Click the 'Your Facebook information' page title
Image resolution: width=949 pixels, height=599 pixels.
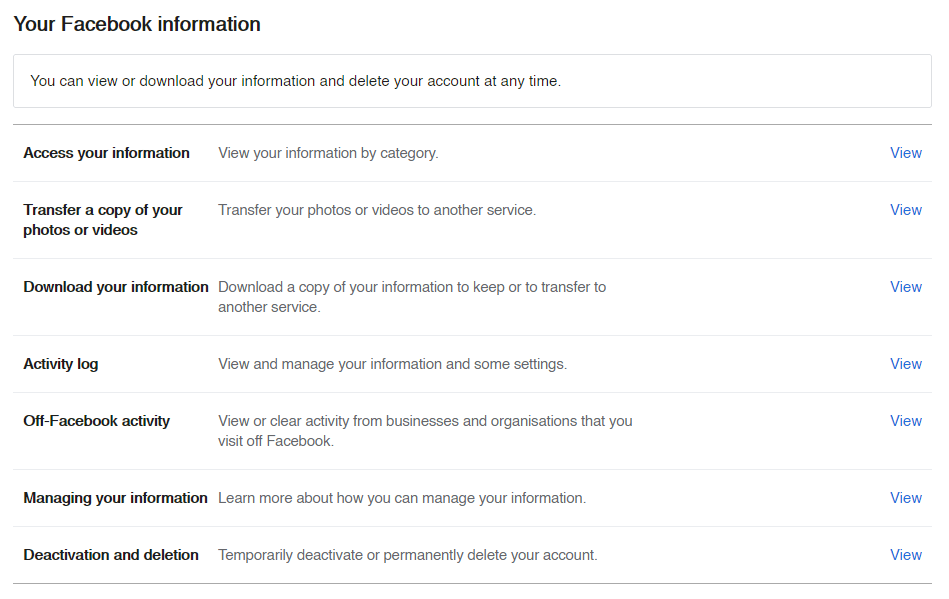(x=137, y=24)
